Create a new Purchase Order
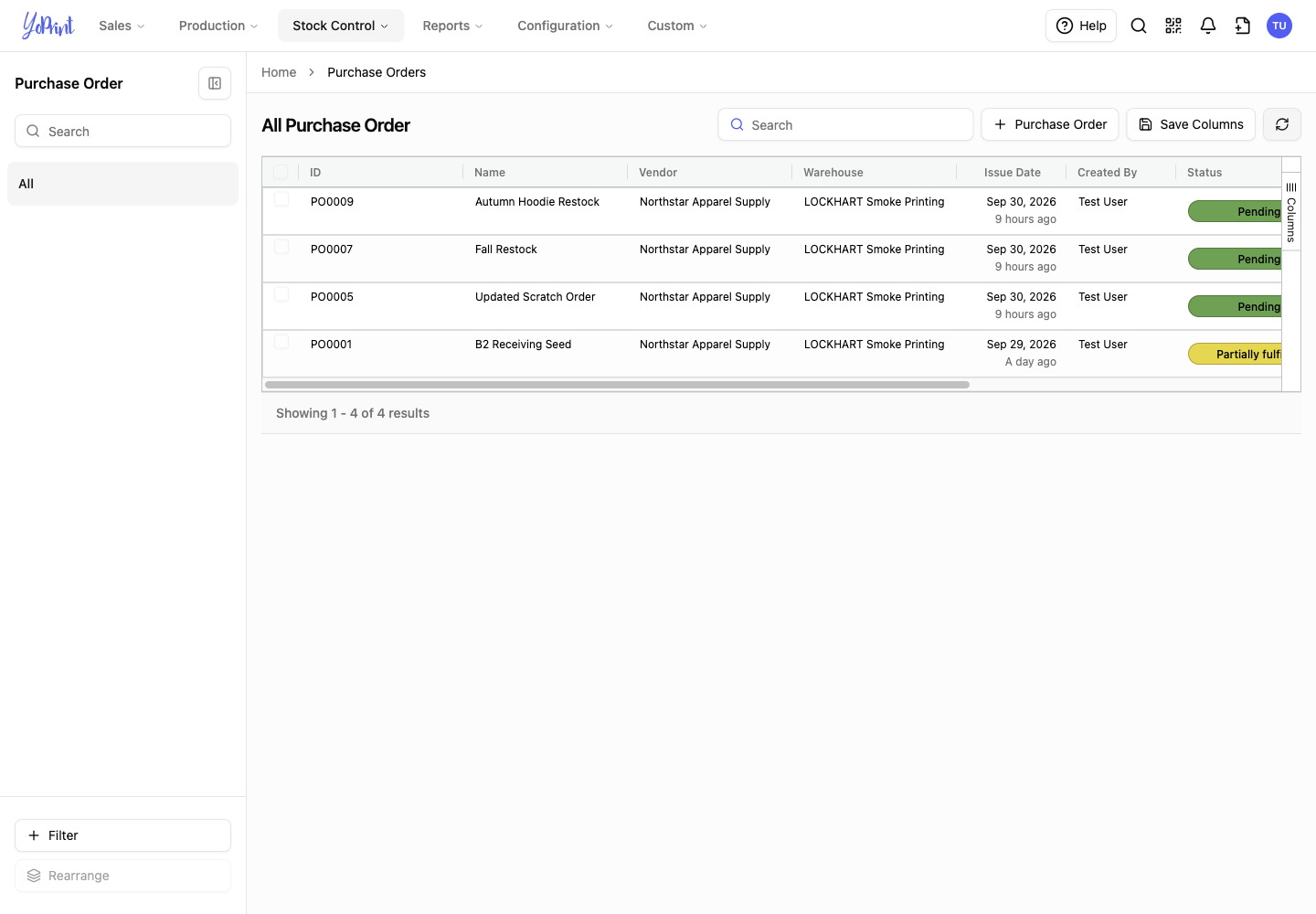This screenshot has height=914, width=1316. coord(1050,124)
